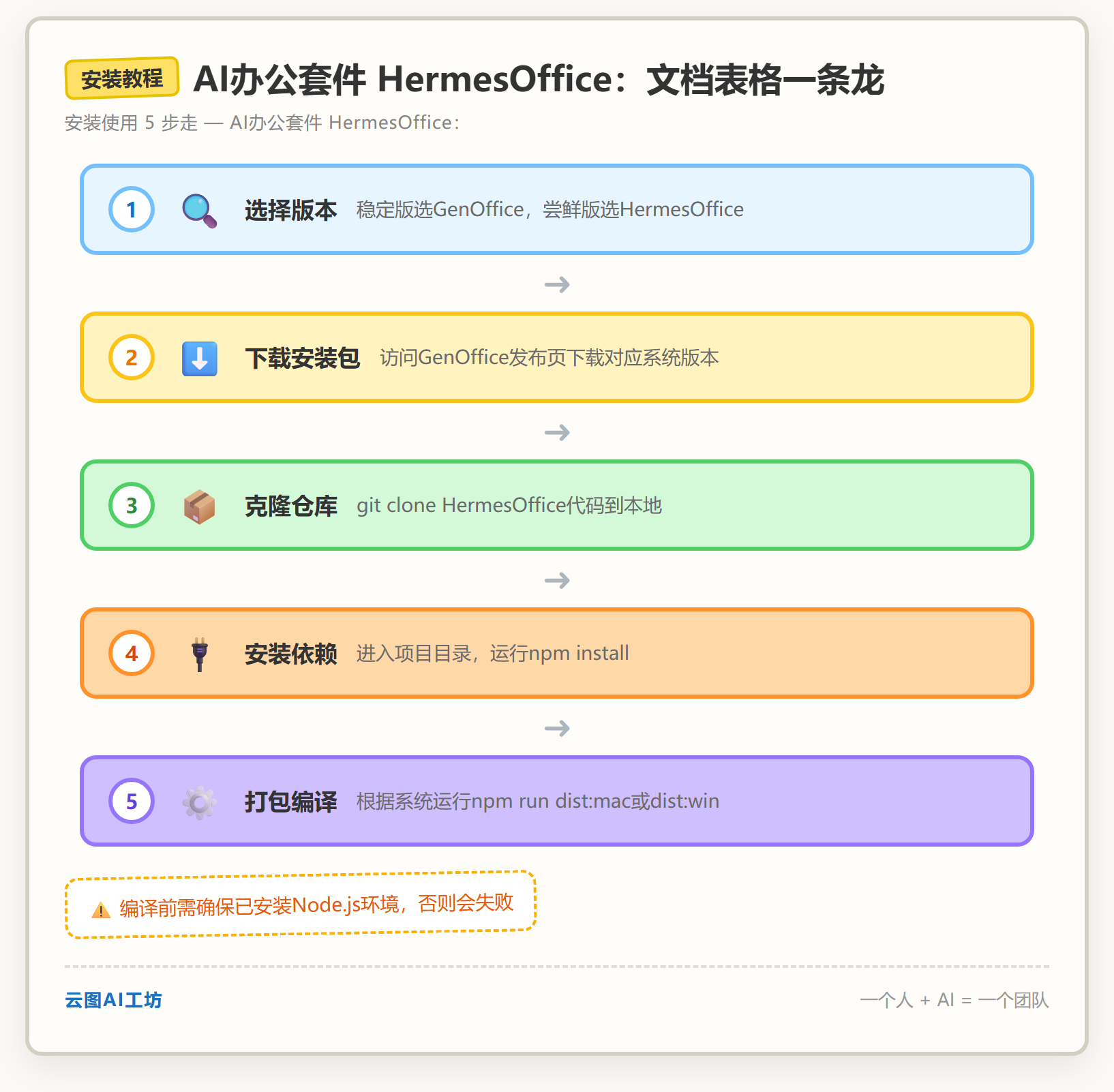
Task: Click the step number 4 circle
Action: pyautogui.click(x=132, y=653)
